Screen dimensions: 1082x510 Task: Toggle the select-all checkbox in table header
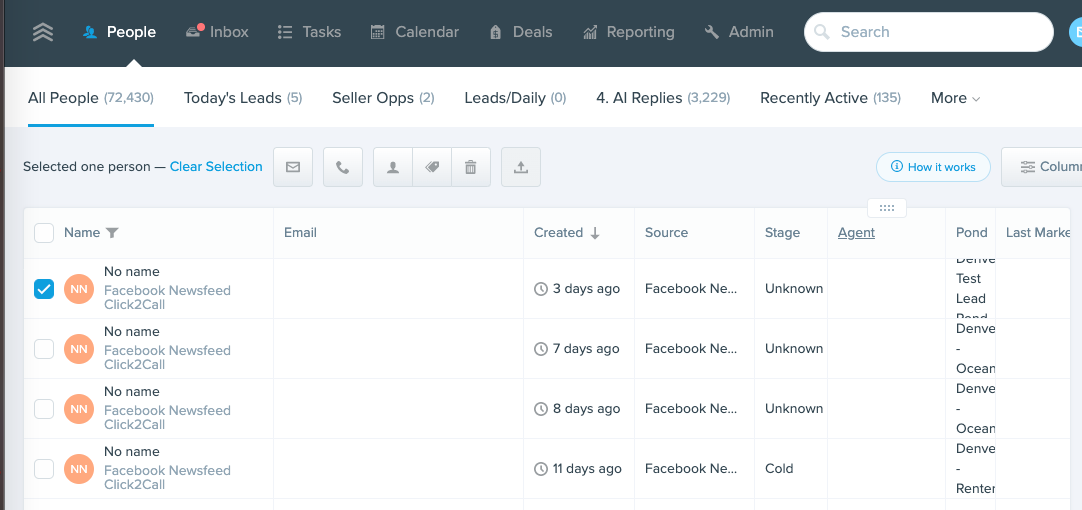pos(44,233)
